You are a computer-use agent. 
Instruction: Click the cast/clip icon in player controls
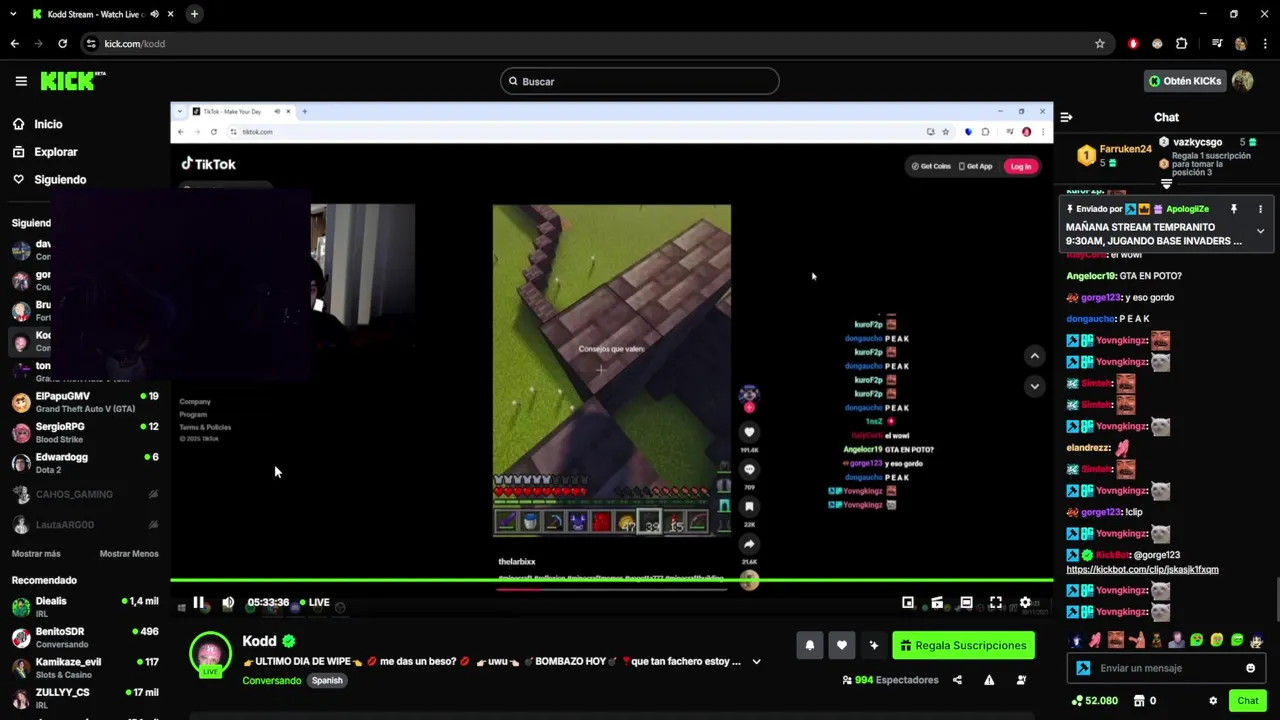point(937,602)
